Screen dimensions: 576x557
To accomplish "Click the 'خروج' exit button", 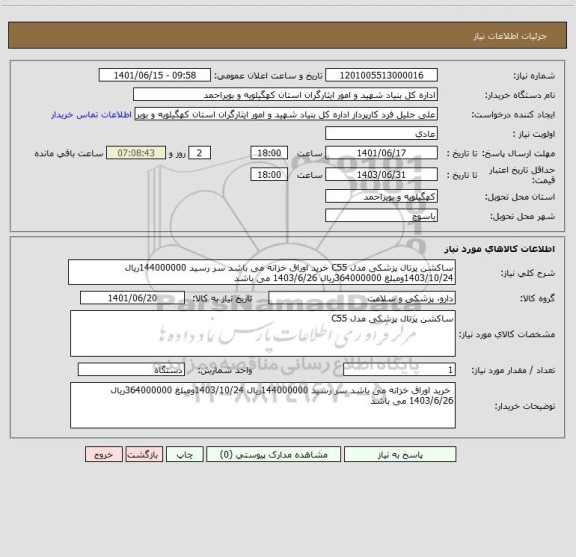I will 104,454.
